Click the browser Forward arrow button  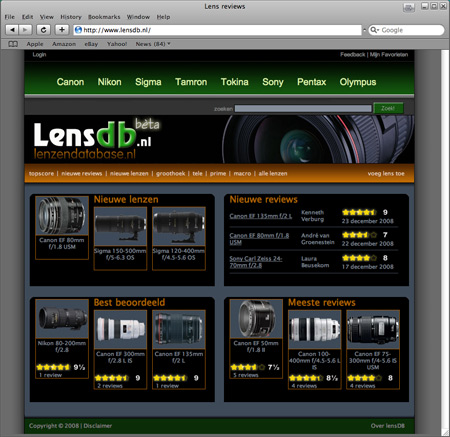[25, 30]
